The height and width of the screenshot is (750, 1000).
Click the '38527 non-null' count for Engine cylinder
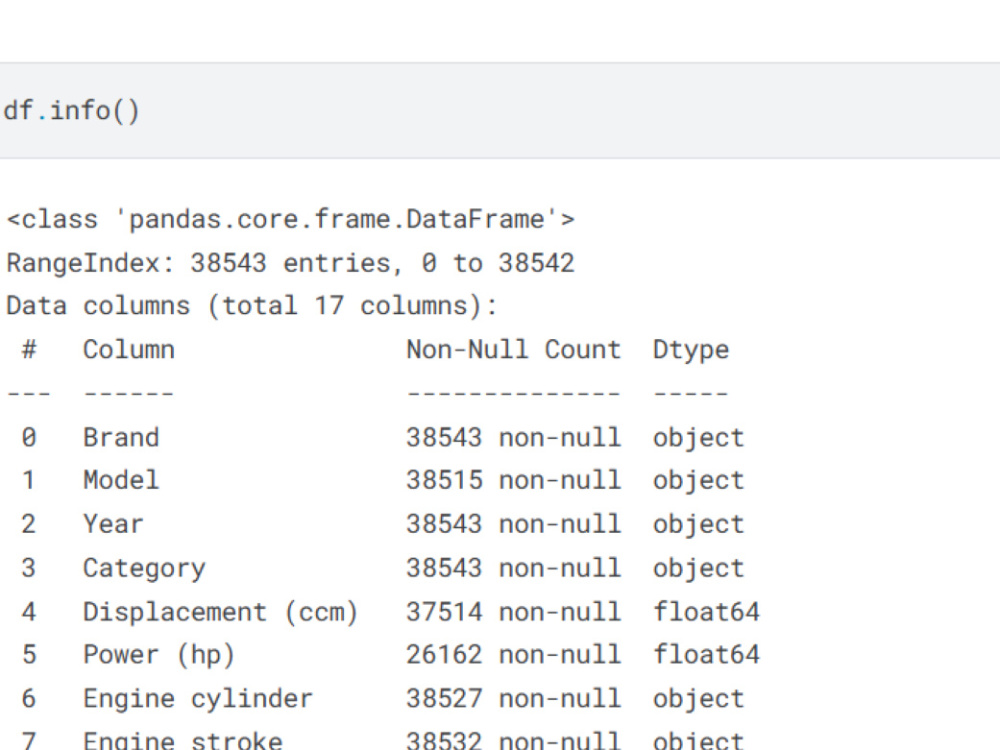(x=514, y=699)
